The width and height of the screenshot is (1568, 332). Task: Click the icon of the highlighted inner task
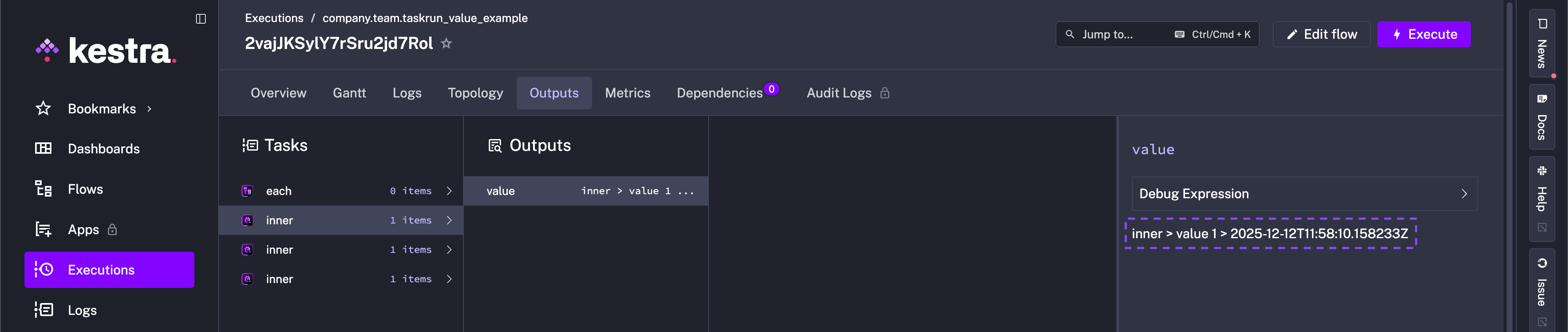point(247,220)
